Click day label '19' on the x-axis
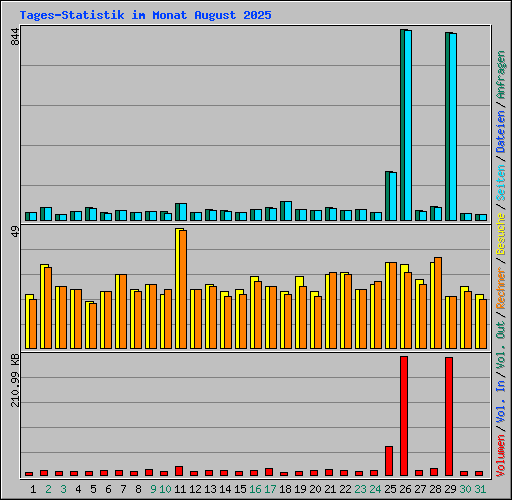512x500 pixels. pos(300,489)
